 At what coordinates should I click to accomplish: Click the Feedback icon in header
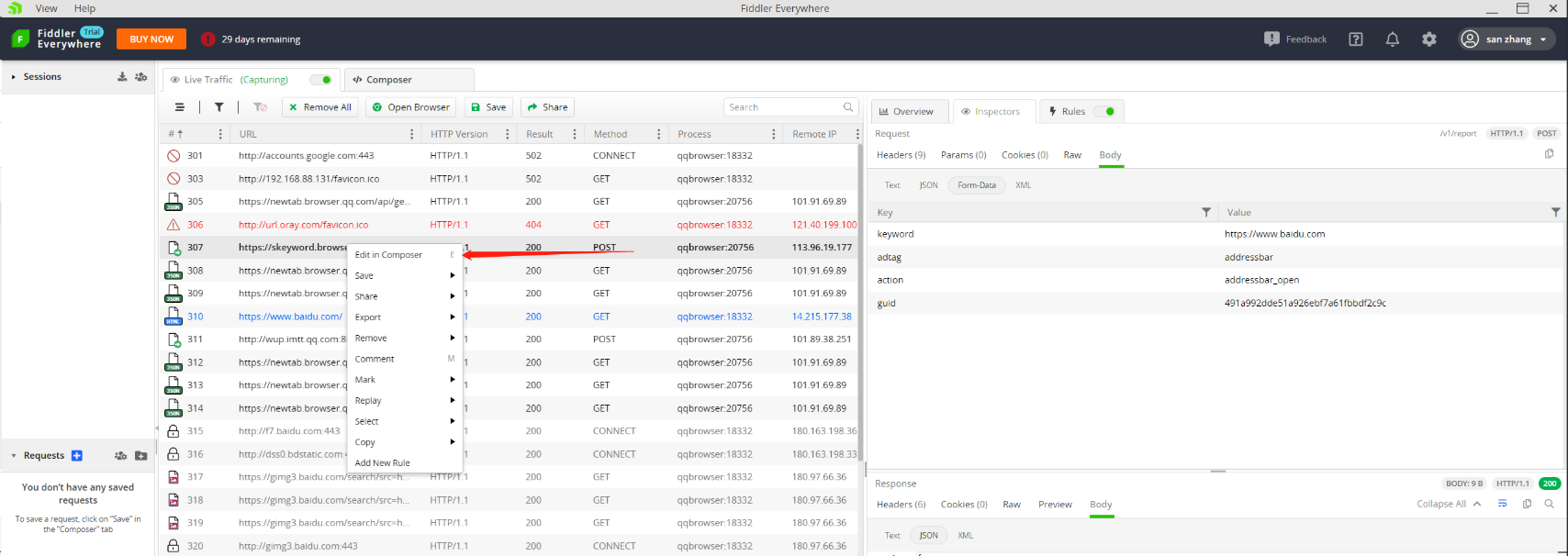pos(1271,39)
